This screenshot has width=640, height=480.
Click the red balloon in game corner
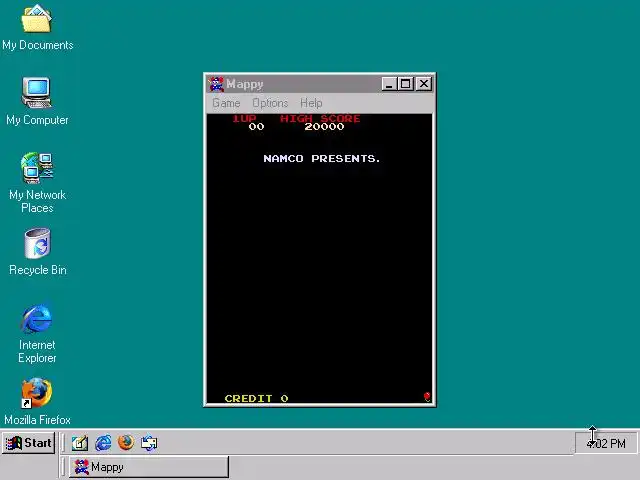point(427,396)
